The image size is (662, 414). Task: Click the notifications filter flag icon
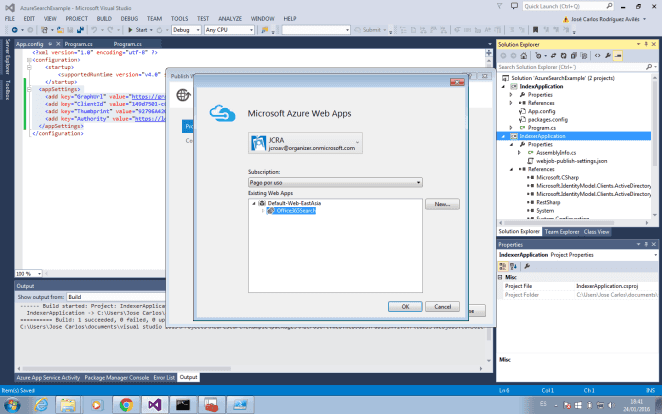click(500, 6)
